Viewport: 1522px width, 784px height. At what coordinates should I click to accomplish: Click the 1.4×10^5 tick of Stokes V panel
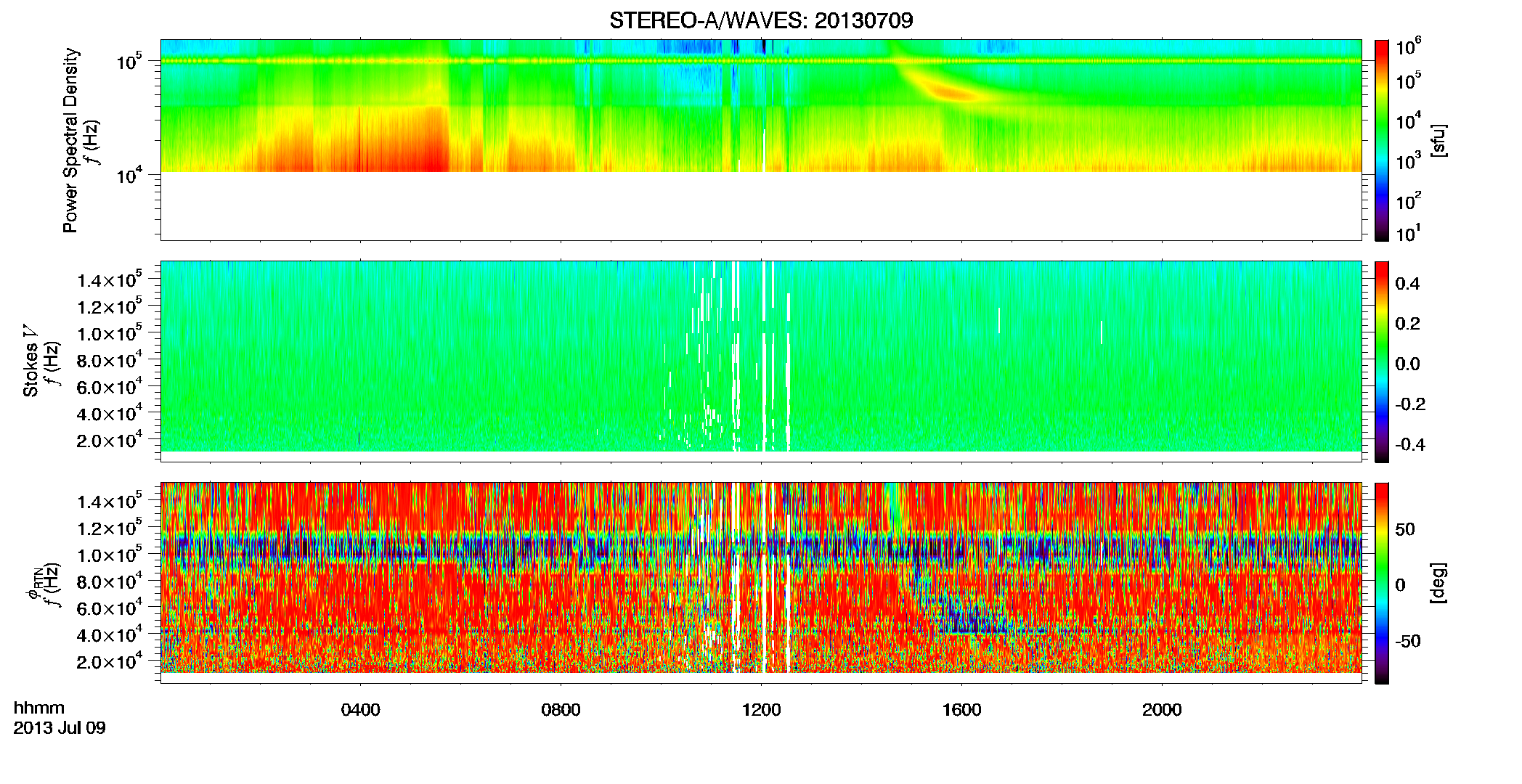click(109, 279)
